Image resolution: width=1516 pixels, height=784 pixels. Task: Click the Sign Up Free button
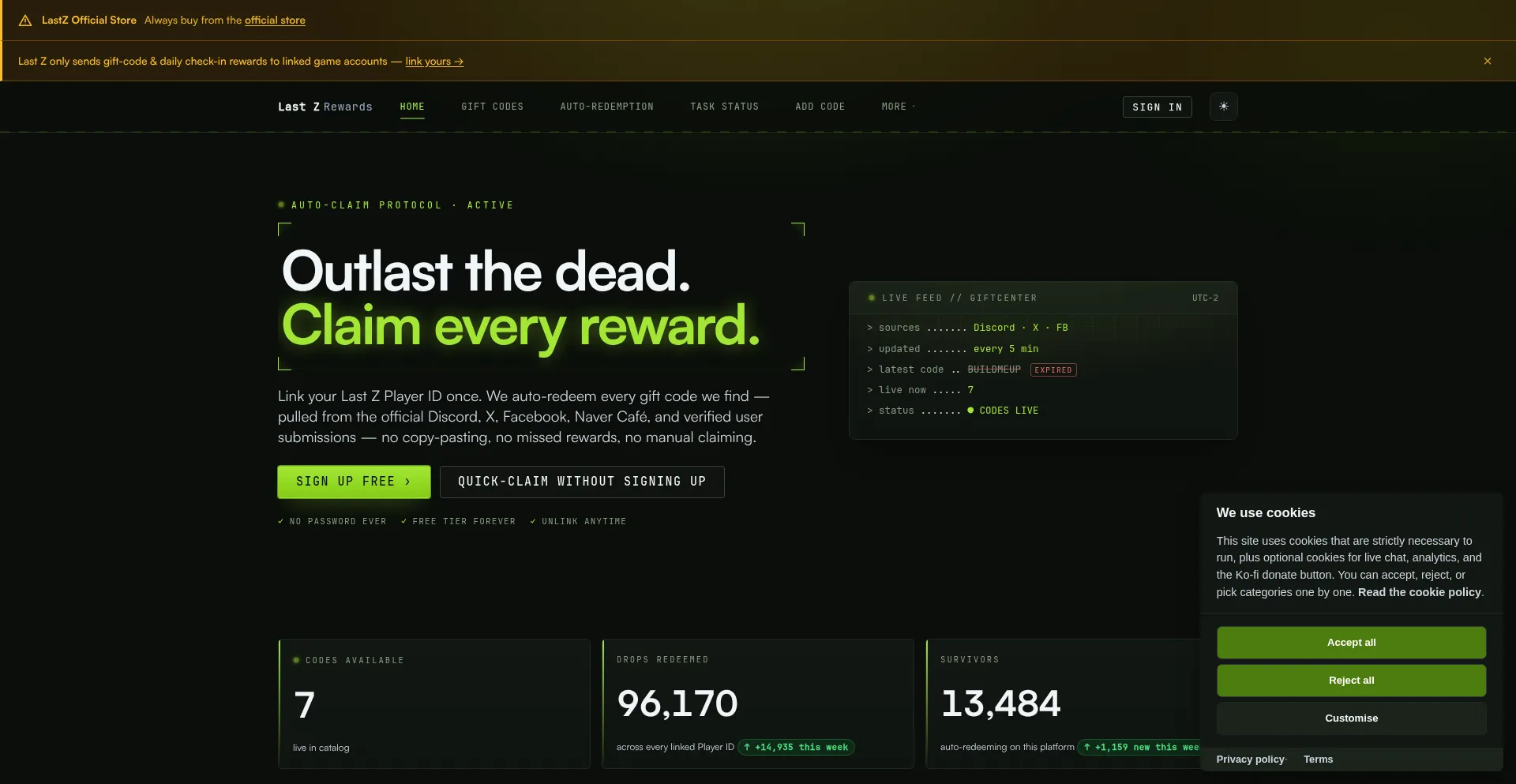tap(354, 482)
